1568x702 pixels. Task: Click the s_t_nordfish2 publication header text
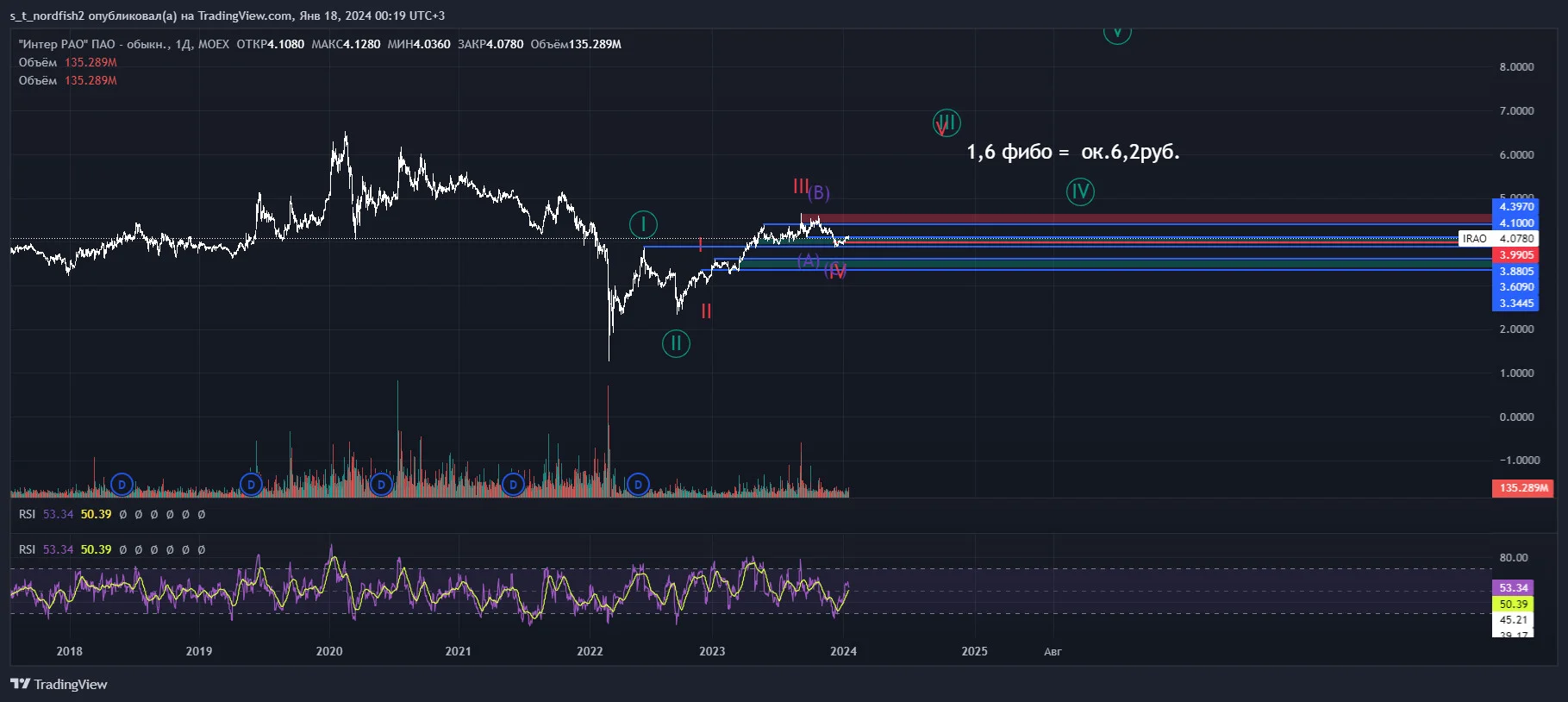228,16
